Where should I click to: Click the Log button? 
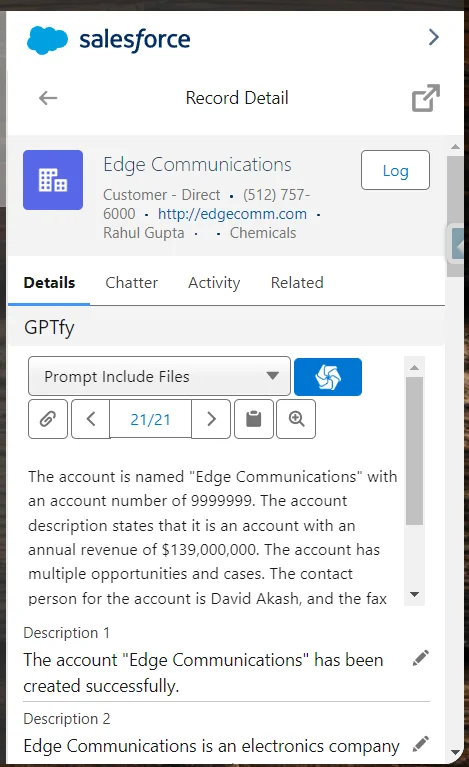click(395, 170)
